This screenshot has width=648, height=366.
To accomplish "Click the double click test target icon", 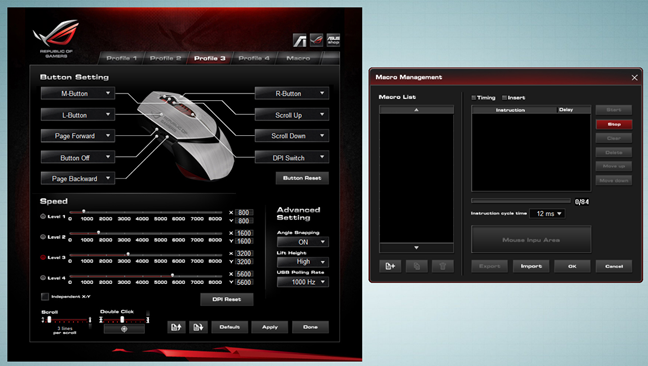I will coord(124,329).
